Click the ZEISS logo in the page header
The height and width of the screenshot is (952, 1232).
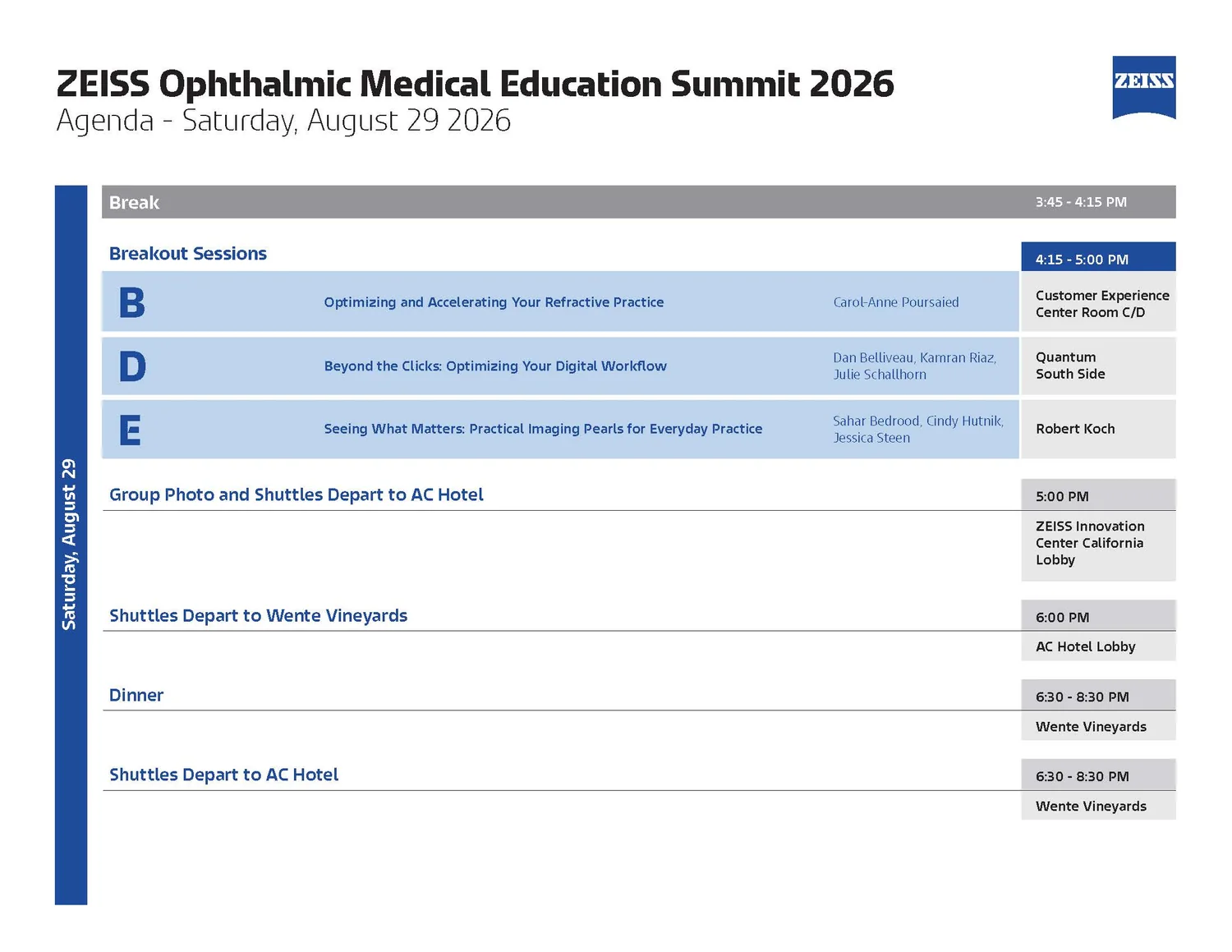(1143, 88)
